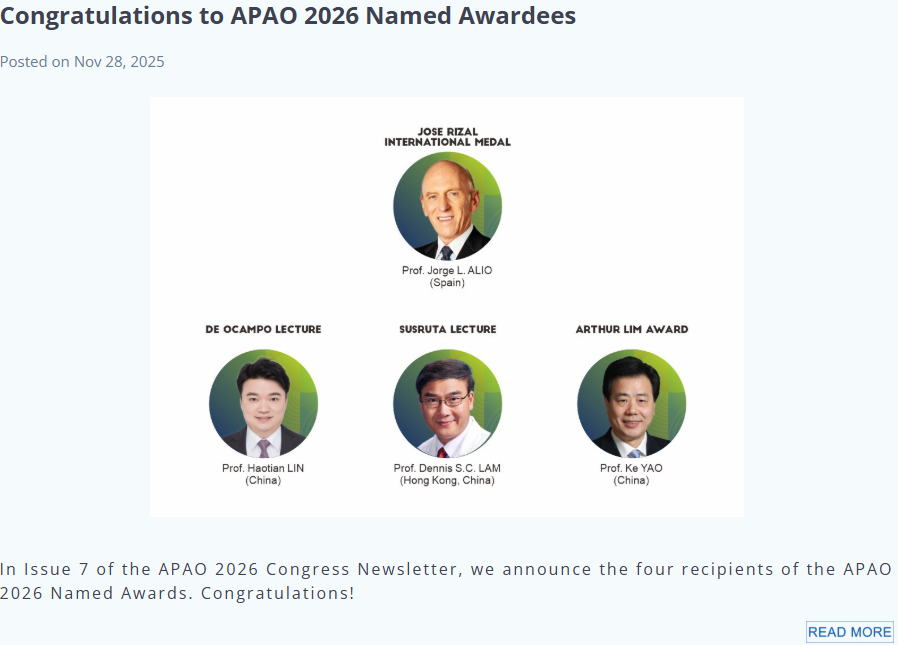Click the (Hong Kong, China) country label
This screenshot has width=898, height=645.
[x=447, y=480]
